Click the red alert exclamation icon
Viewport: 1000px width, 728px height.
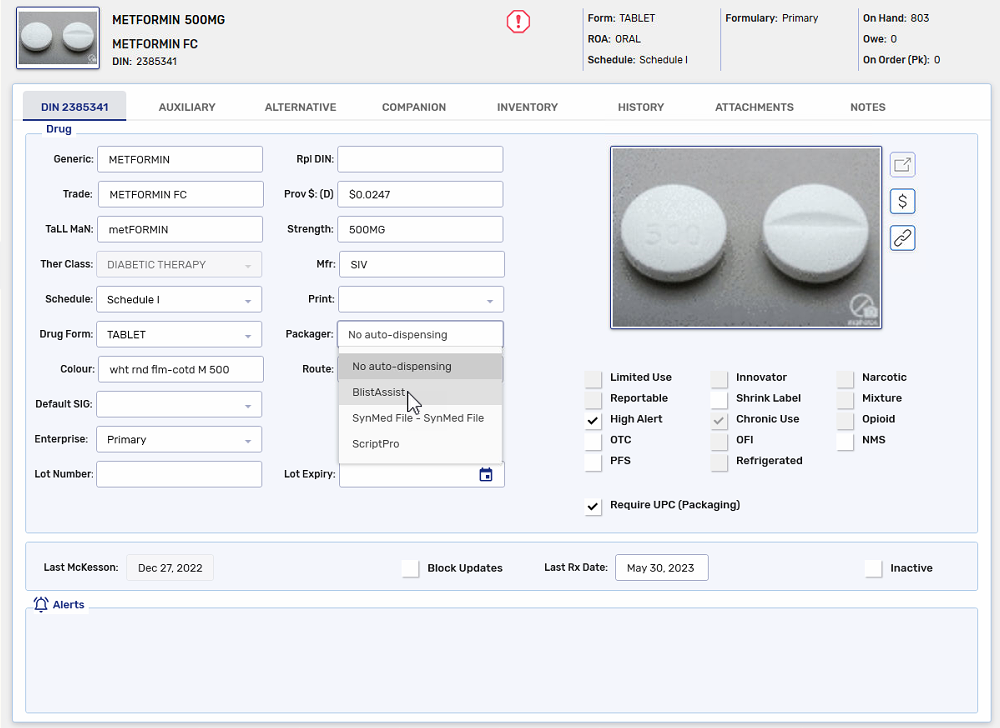click(517, 22)
